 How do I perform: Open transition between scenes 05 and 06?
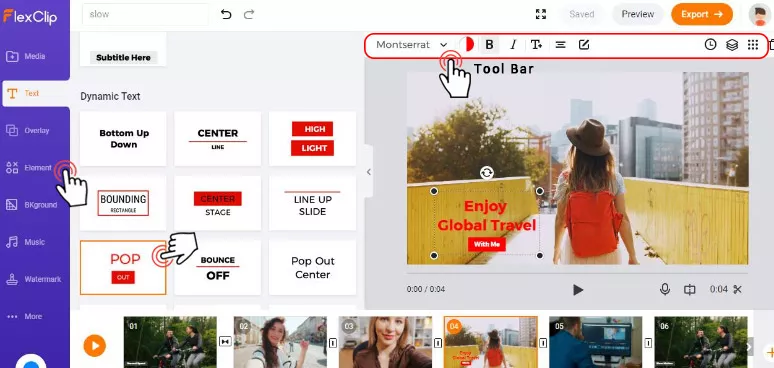pyautogui.click(x=648, y=342)
